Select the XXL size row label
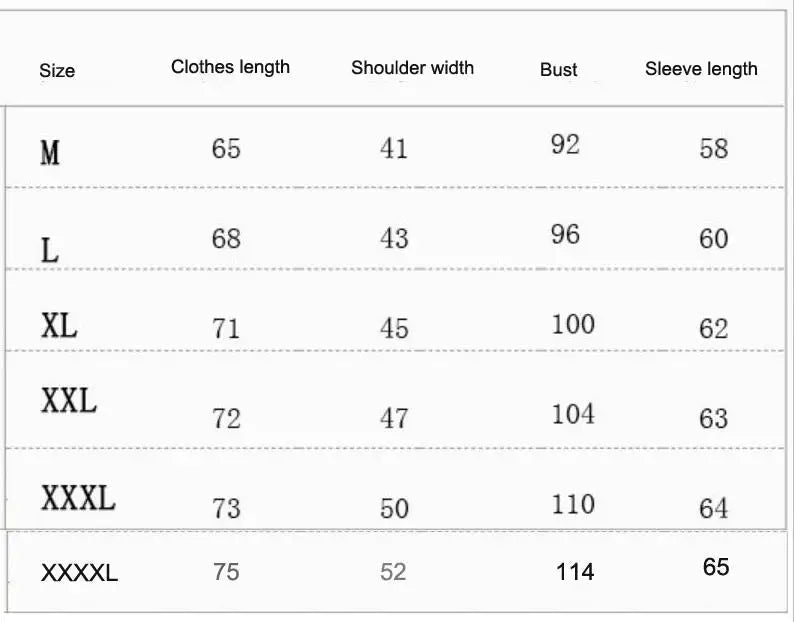The height and width of the screenshot is (622, 794). click(68, 401)
